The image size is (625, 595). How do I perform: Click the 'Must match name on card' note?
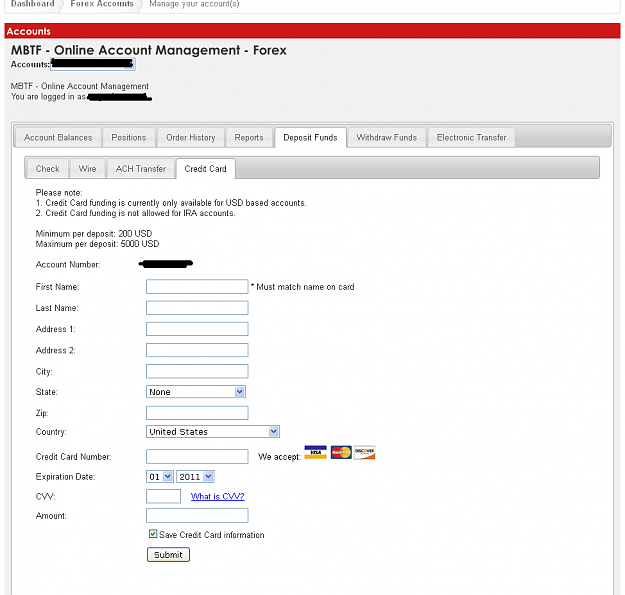coord(303,287)
